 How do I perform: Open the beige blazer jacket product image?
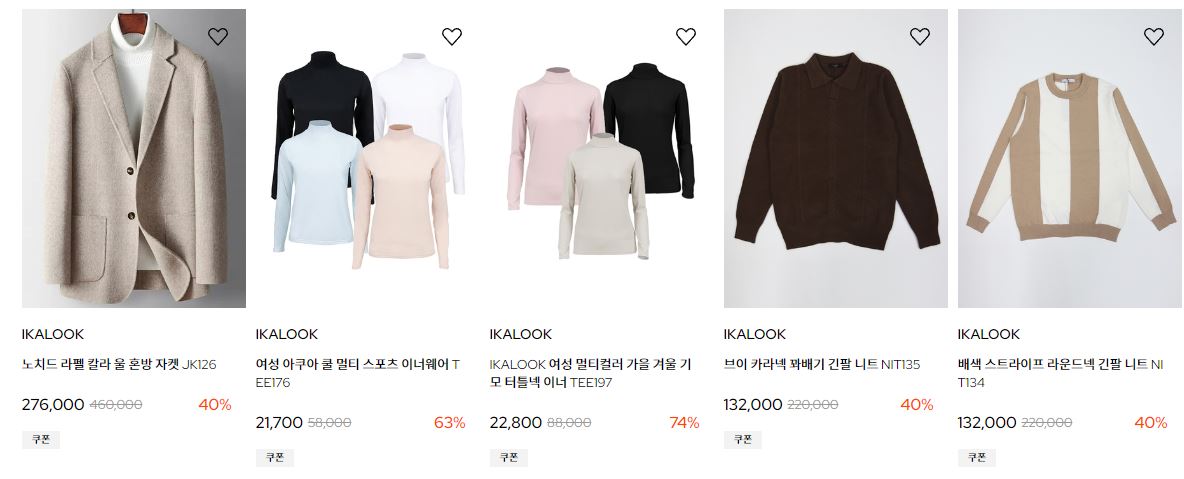(134, 159)
